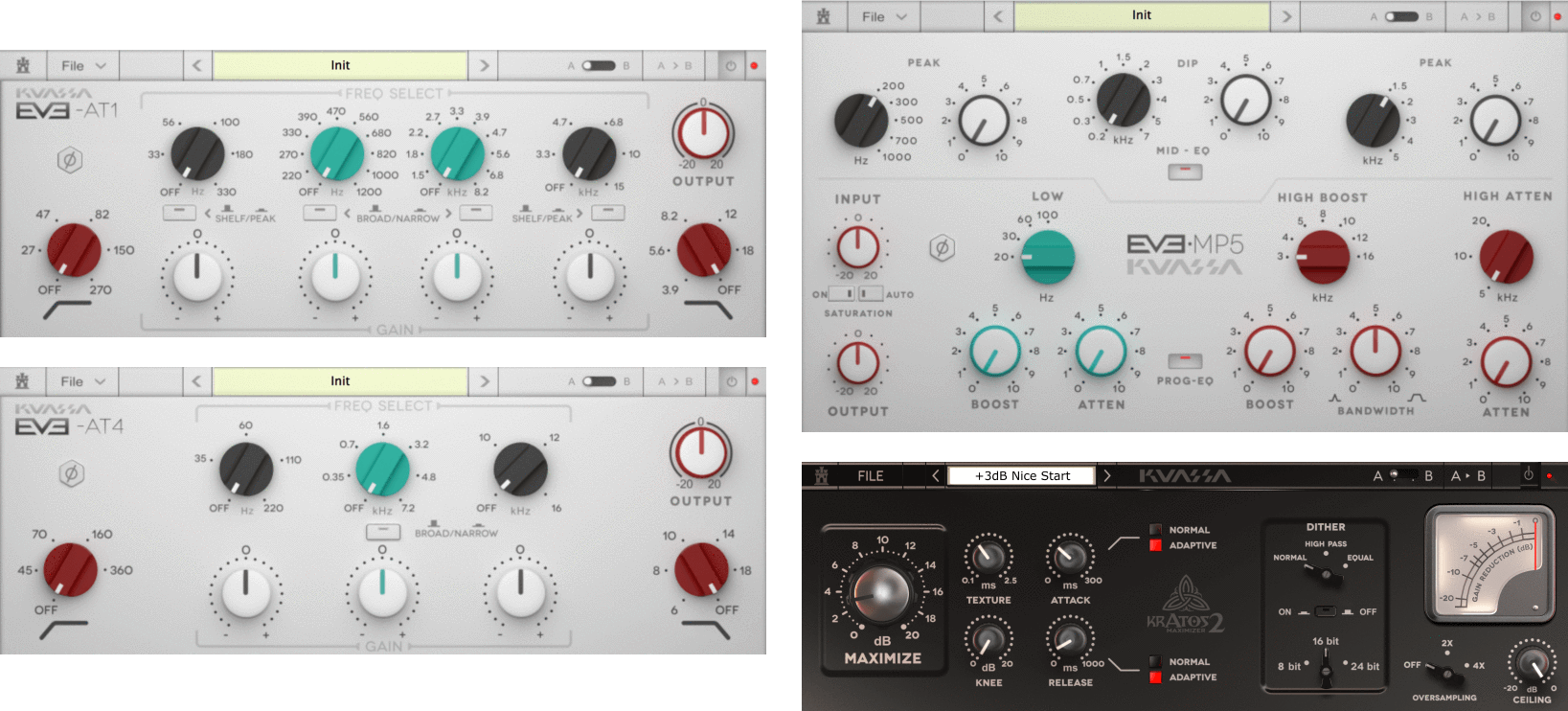Image resolution: width=1568 pixels, height=711 pixels.
Task: Select Normal attack mode in Kratos 2
Action: (1156, 530)
